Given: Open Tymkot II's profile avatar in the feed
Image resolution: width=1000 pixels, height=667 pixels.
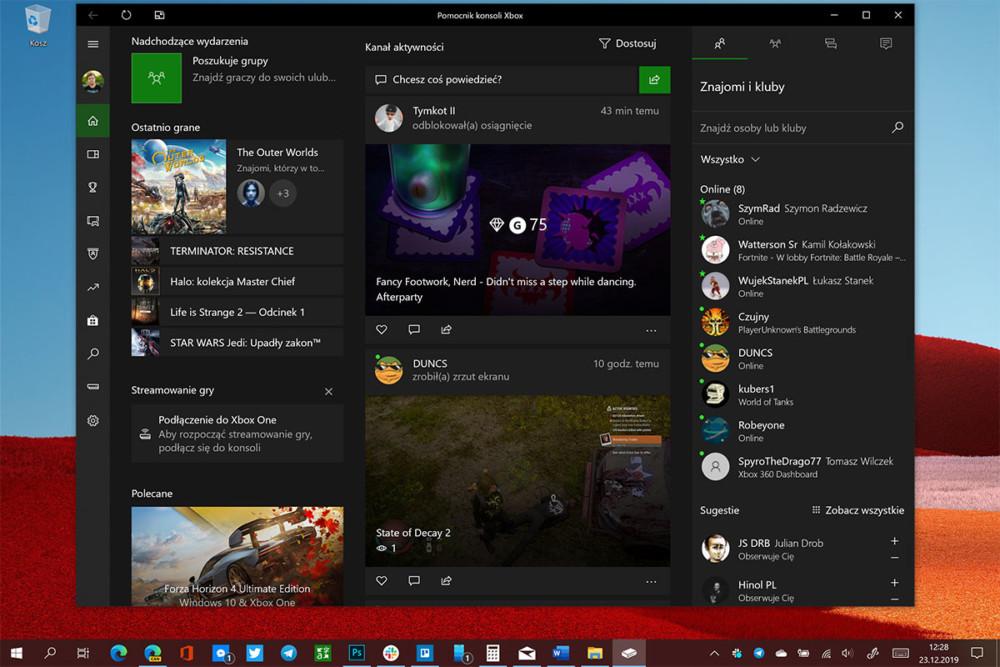Looking at the screenshot, I should [x=389, y=118].
